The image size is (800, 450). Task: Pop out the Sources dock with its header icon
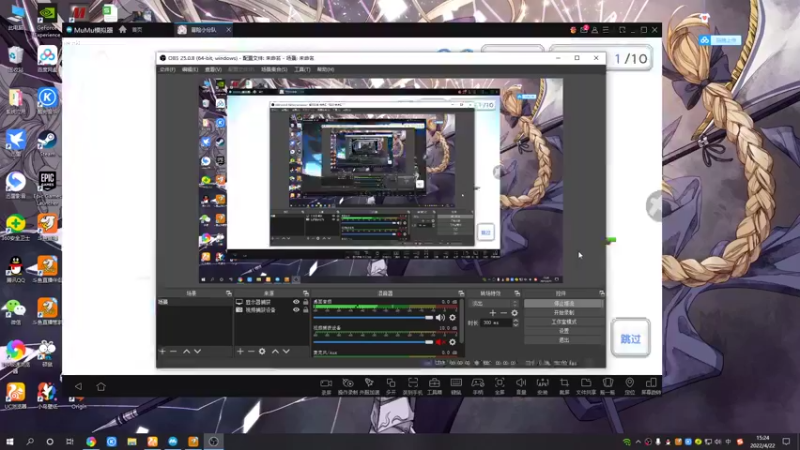306,293
